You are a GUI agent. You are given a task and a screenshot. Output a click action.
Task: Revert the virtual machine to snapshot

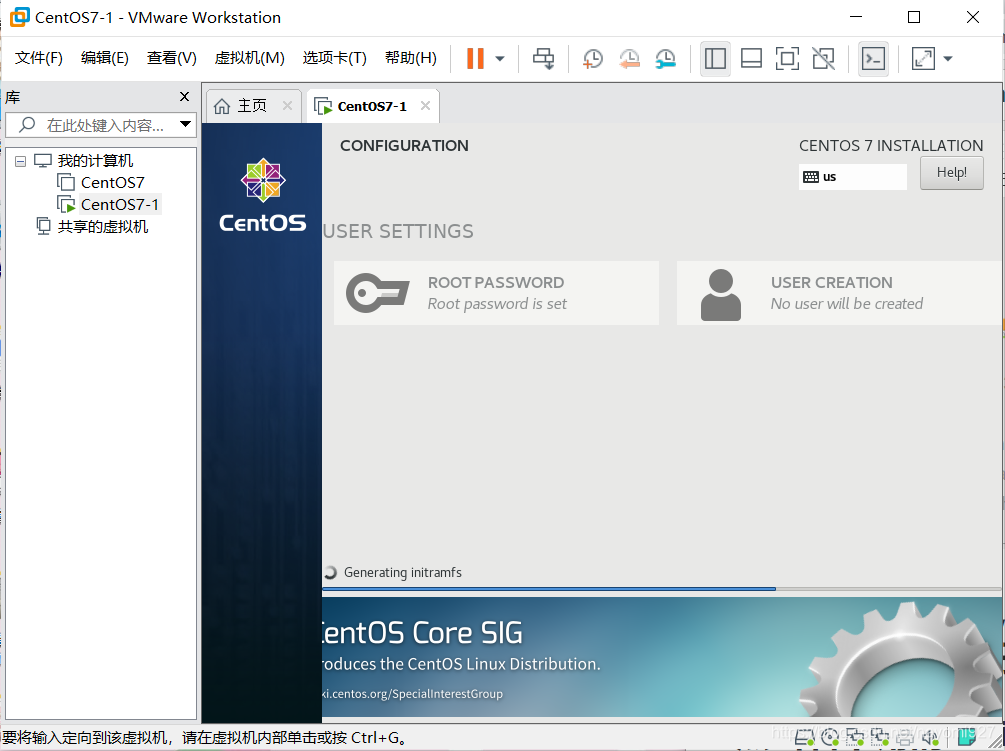tap(629, 58)
